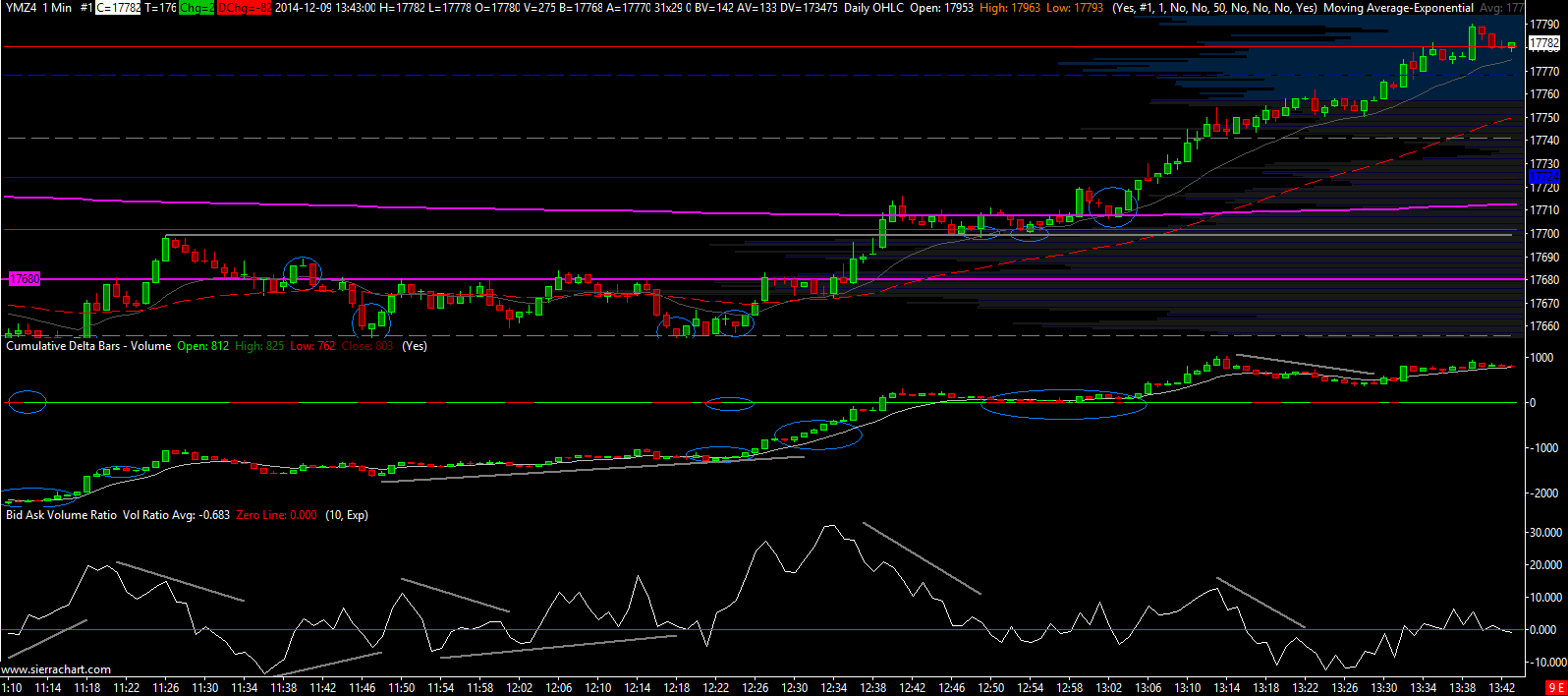
Task: Click the 17660 price scale label
Action: click(1544, 326)
